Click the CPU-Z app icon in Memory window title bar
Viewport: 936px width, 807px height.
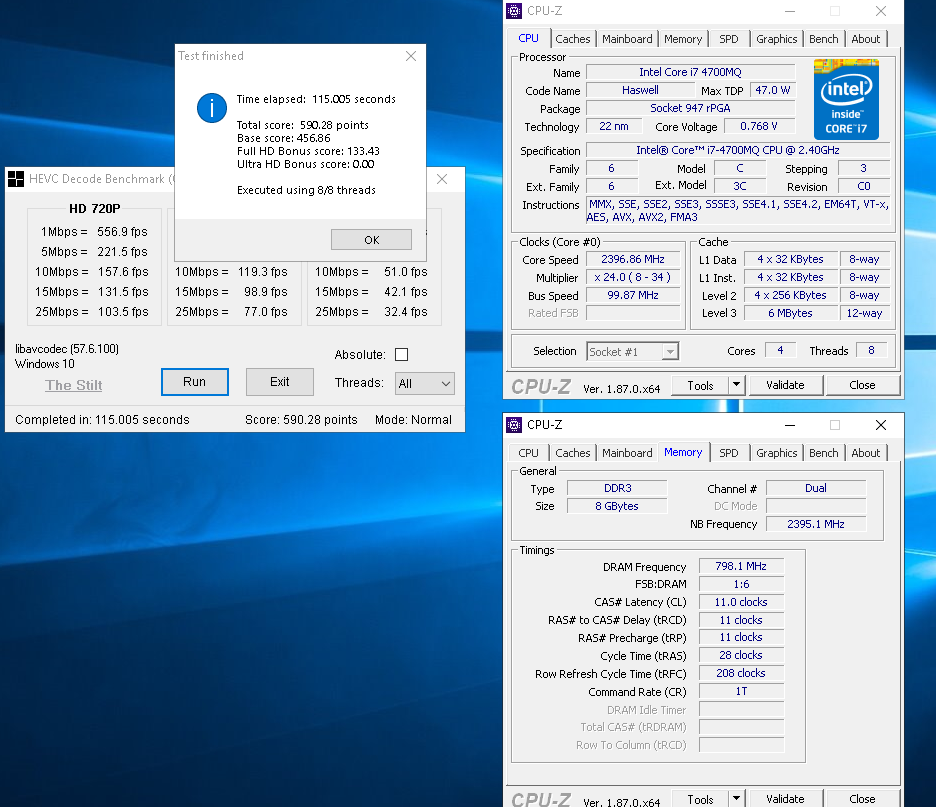coord(514,425)
